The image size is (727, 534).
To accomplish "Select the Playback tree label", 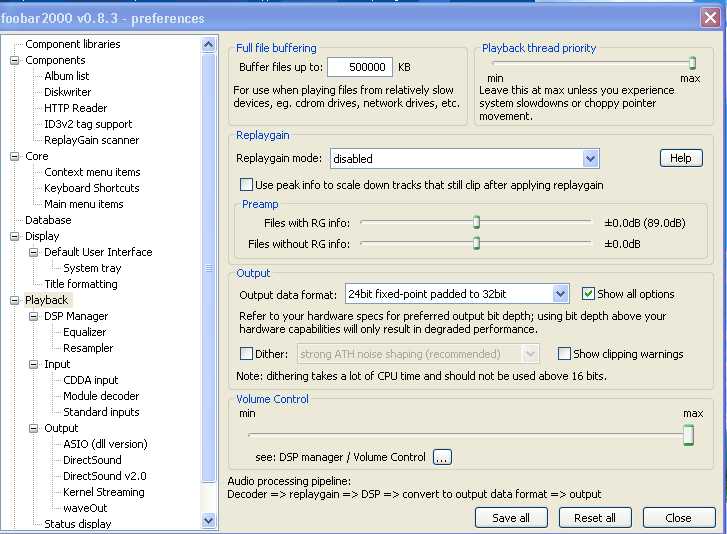I will tap(47, 300).
